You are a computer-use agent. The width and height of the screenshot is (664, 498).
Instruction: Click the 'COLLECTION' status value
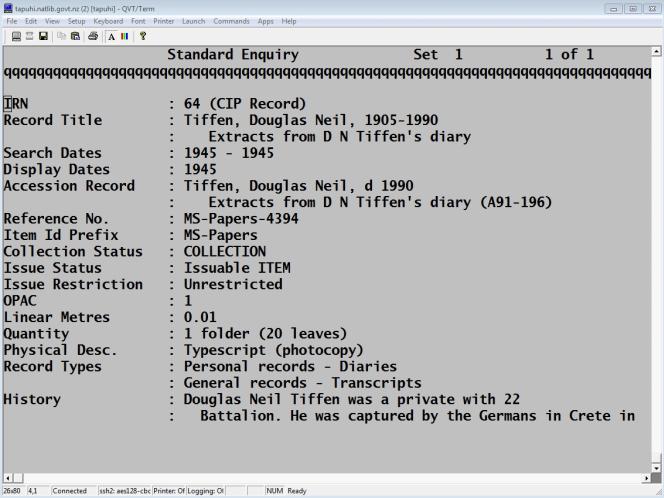(225, 252)
